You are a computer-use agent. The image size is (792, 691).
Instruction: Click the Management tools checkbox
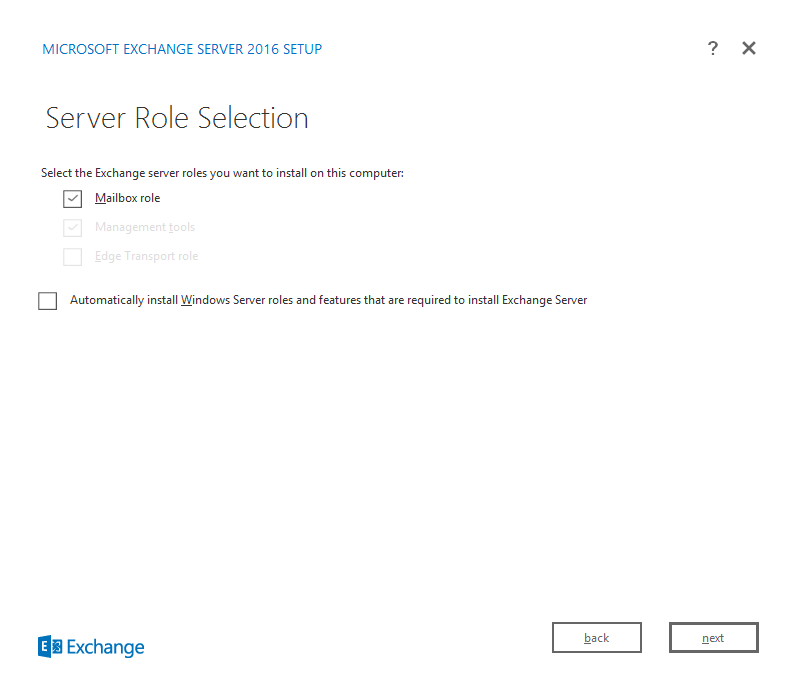pyautogui.click(x=72, y=227)
